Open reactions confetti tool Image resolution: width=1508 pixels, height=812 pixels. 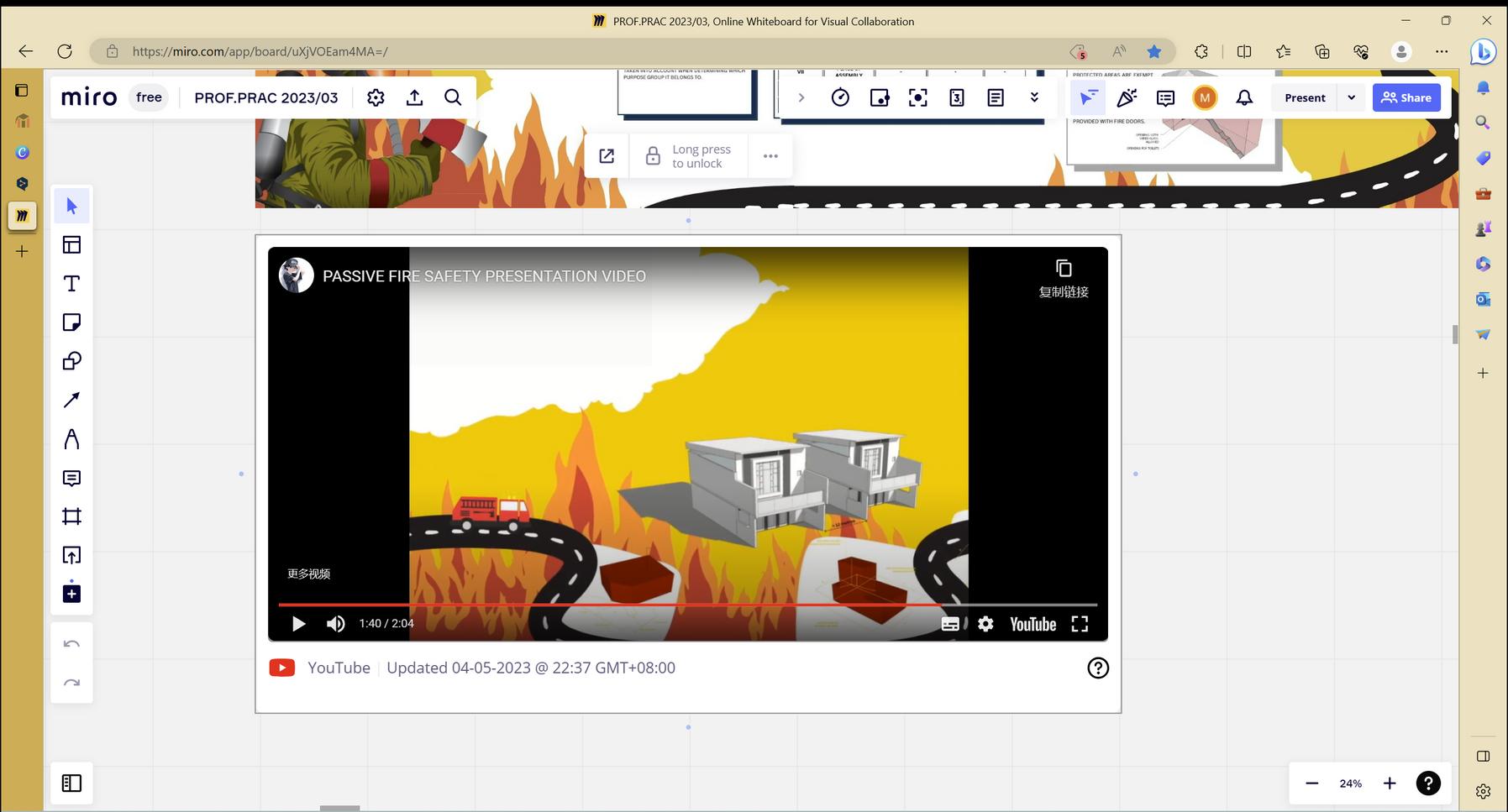[1127, 97]
